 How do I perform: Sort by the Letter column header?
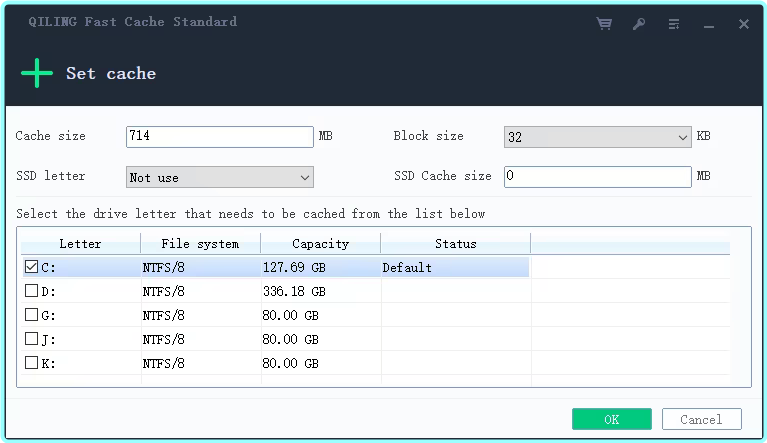(81, 244)
